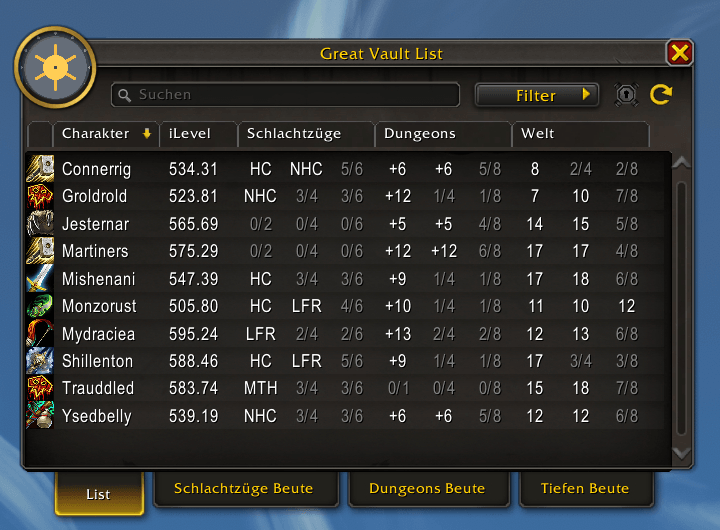Open the Filter dropdown menu
The height and width of the screenshot is (530, 720).
click(x=537, y=95)
